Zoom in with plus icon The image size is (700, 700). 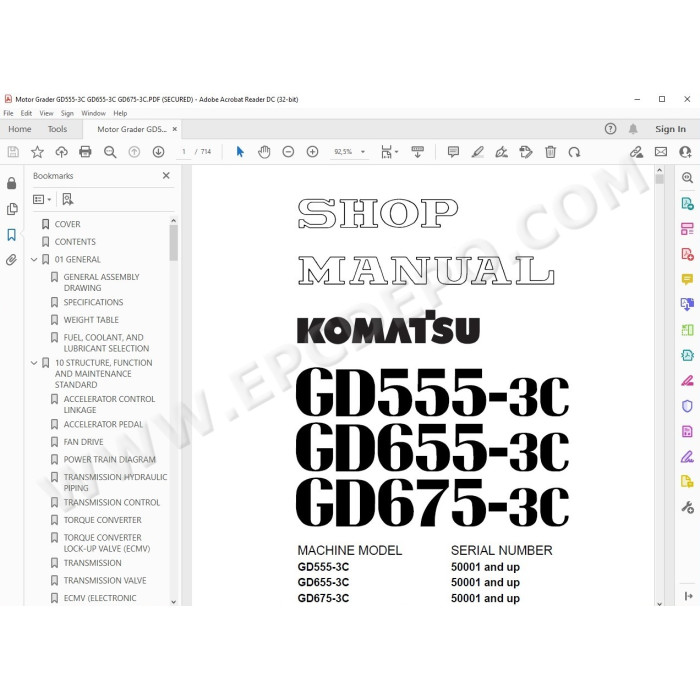[312, 152]
